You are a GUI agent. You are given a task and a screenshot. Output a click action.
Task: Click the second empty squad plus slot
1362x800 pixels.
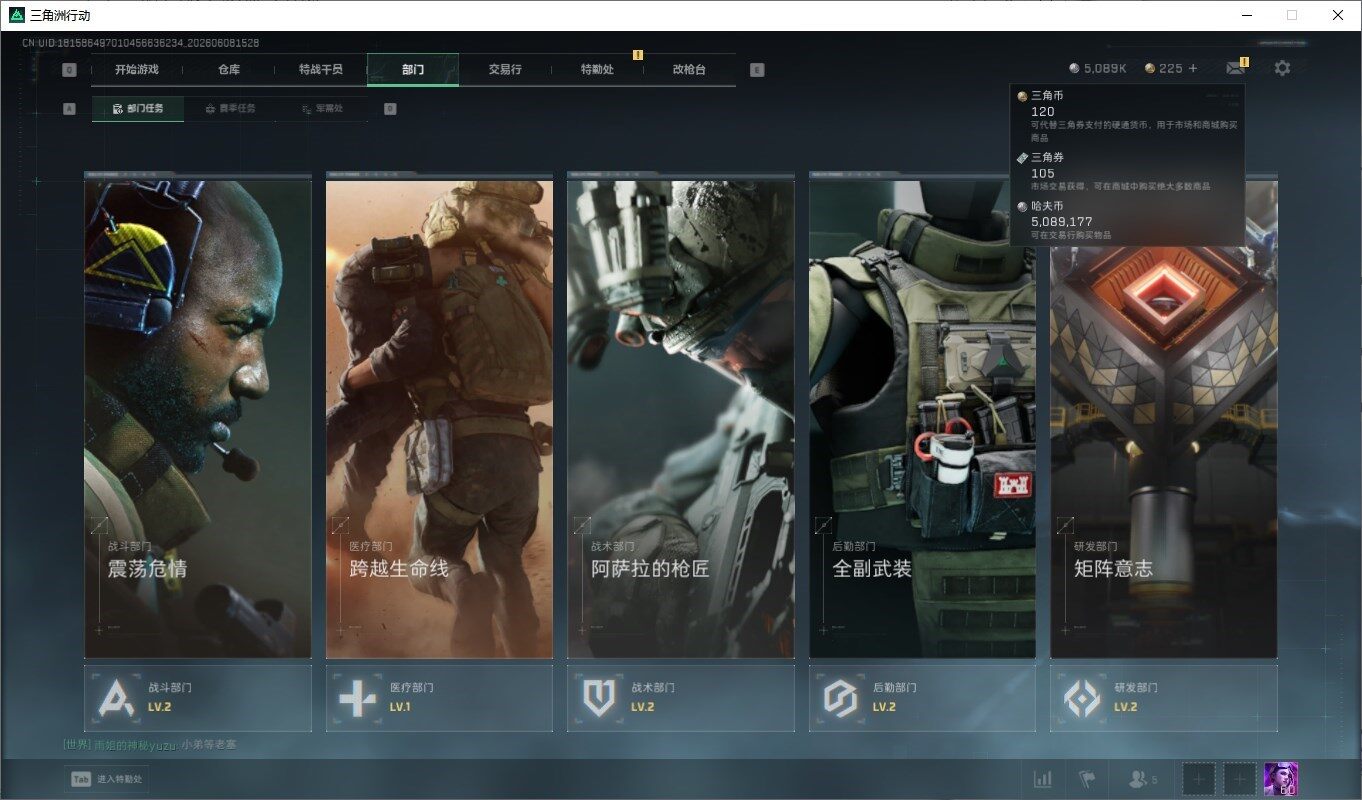click(x=1240, y=778)
